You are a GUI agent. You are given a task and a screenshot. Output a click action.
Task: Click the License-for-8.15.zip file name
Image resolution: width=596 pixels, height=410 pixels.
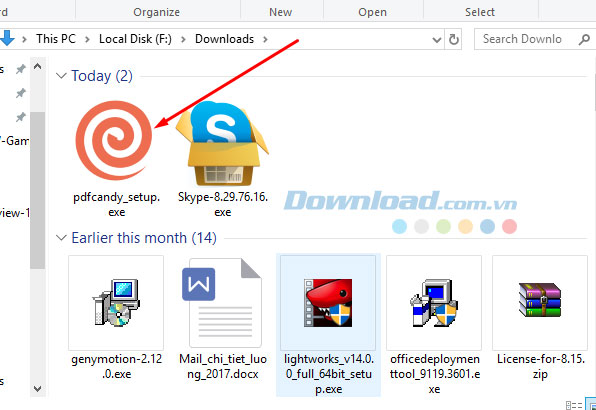(541, 366)
